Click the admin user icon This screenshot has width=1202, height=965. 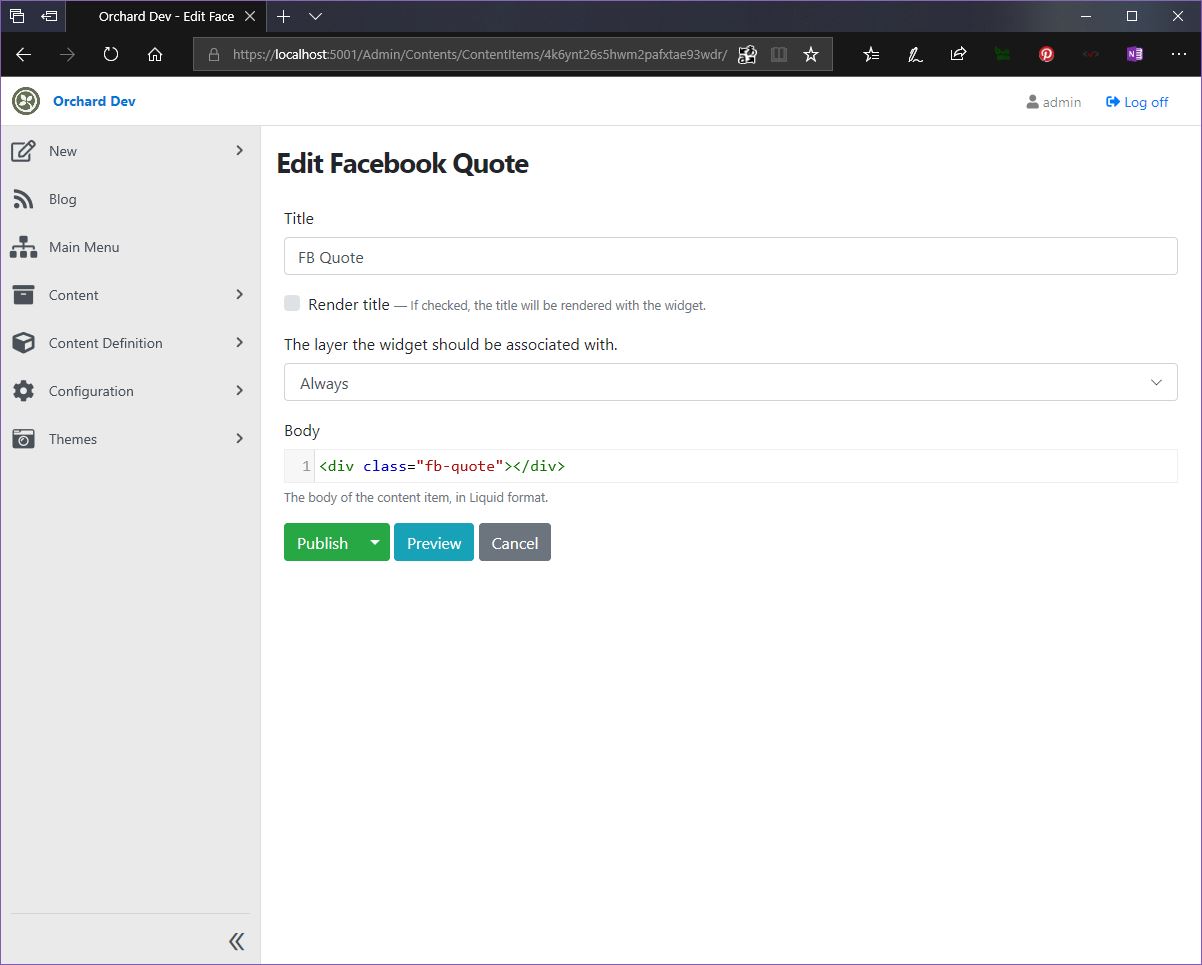(1032, 102)
